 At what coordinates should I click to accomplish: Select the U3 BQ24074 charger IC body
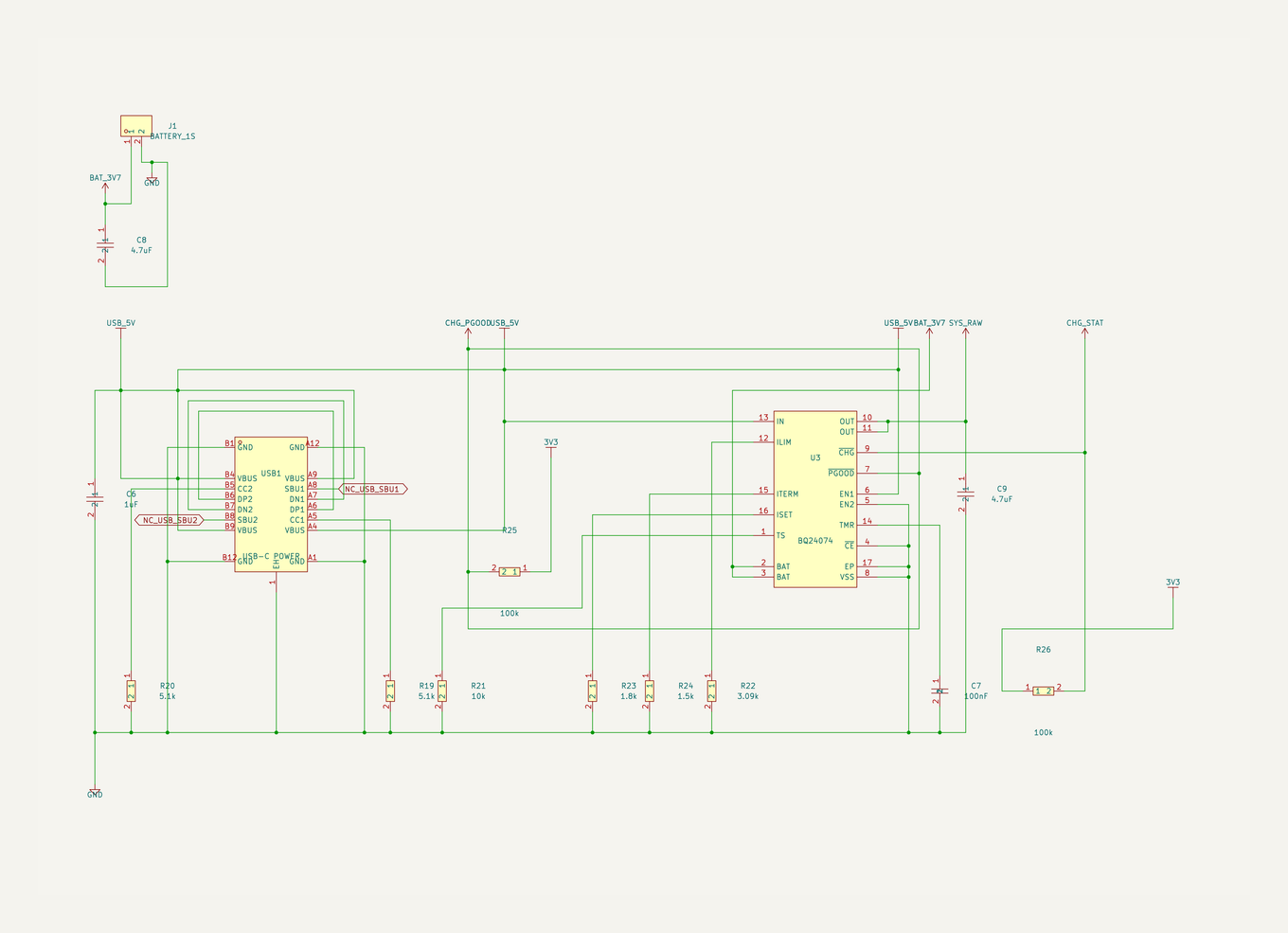(x=815, y=499)
